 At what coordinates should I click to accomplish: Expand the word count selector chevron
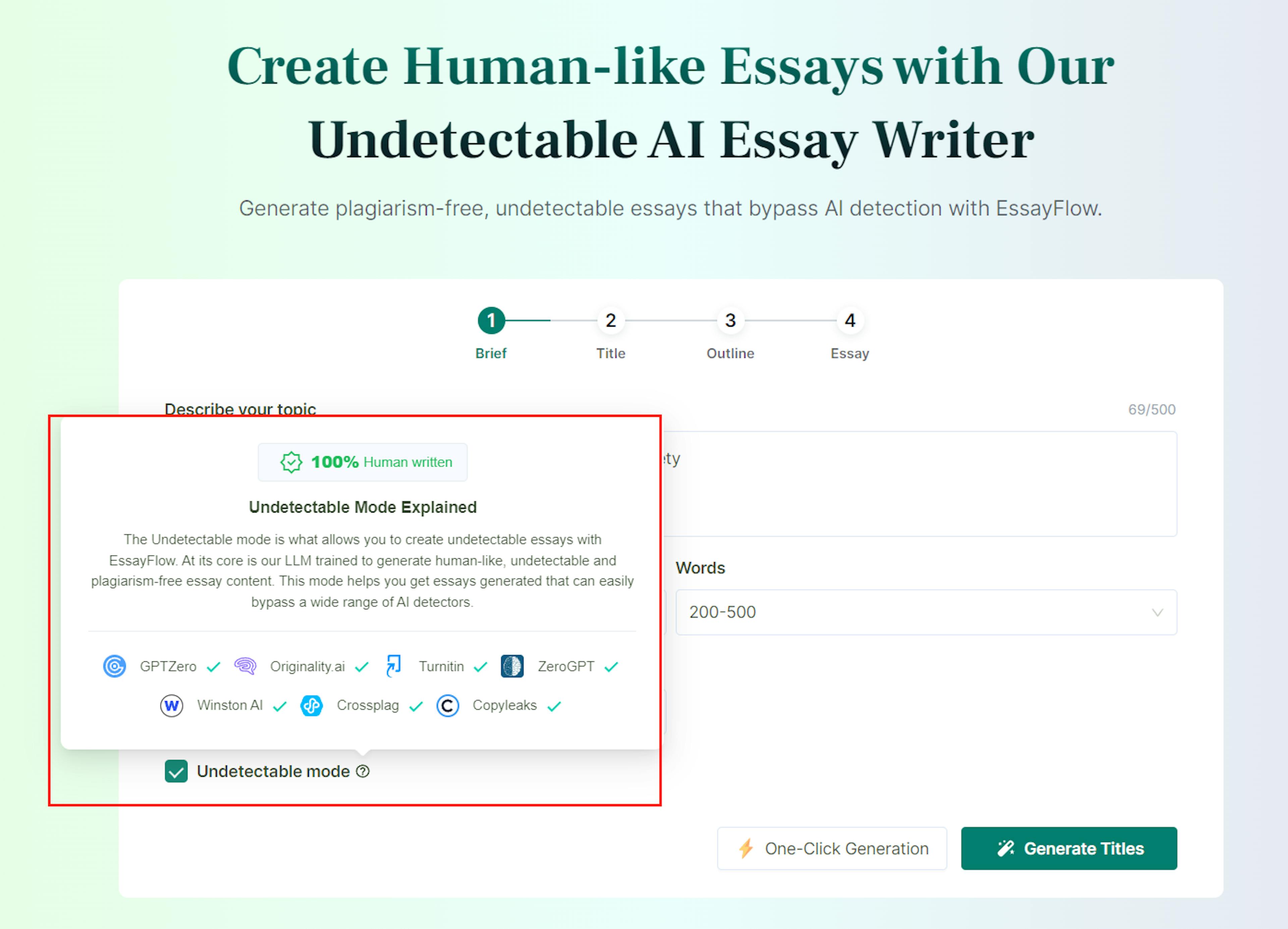[1157, 612]
